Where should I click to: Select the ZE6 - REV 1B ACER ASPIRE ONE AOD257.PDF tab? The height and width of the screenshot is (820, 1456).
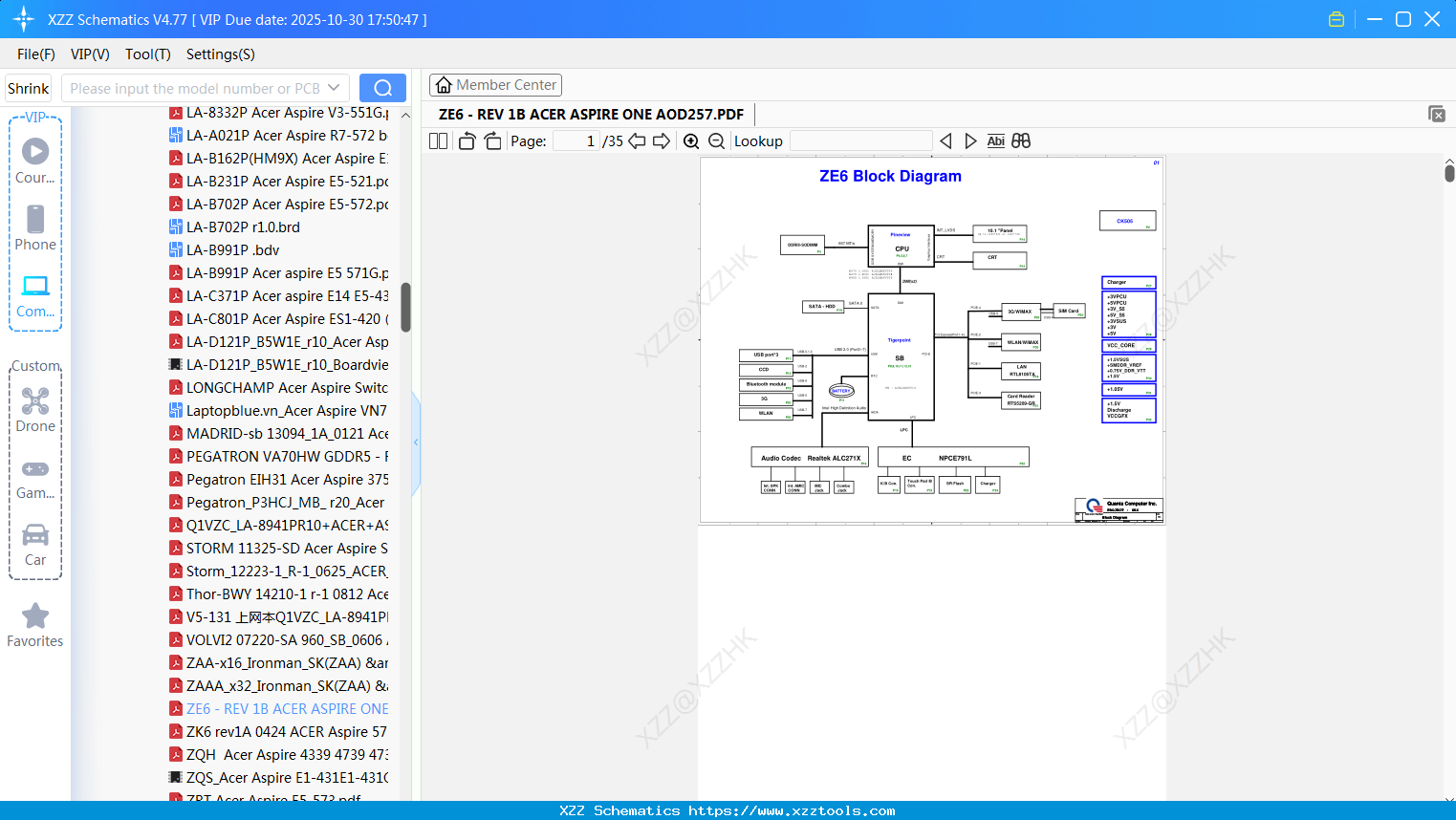tap(591, 115)
